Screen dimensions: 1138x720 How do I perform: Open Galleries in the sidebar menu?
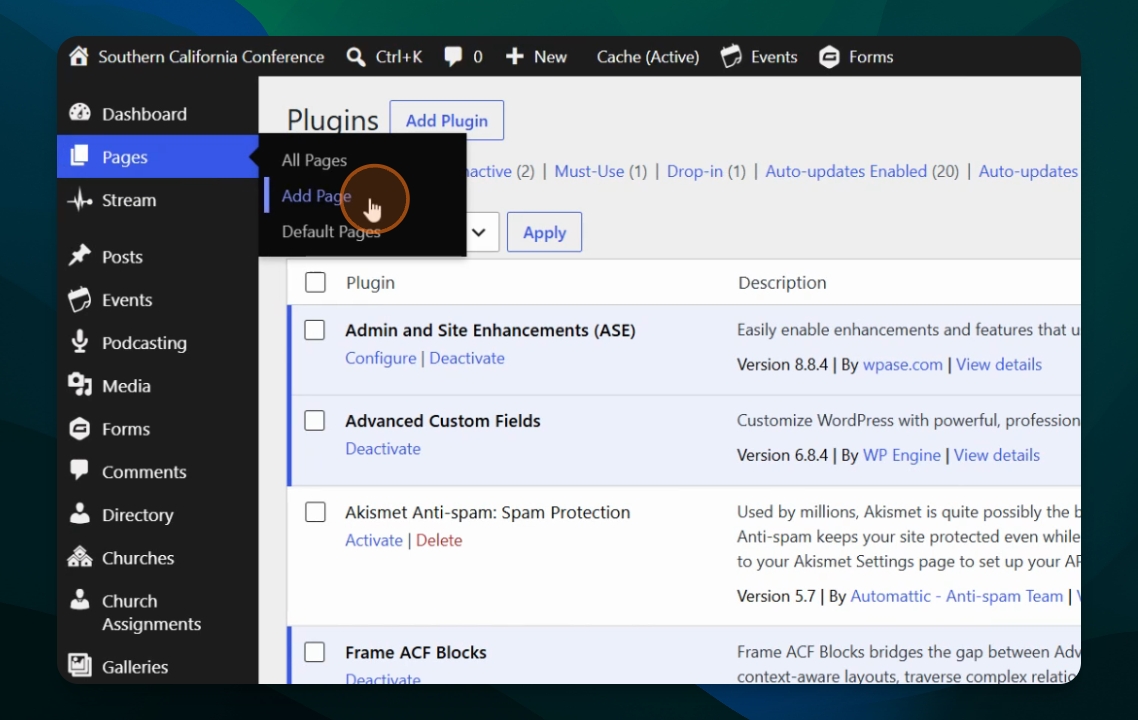pos(135,667)
